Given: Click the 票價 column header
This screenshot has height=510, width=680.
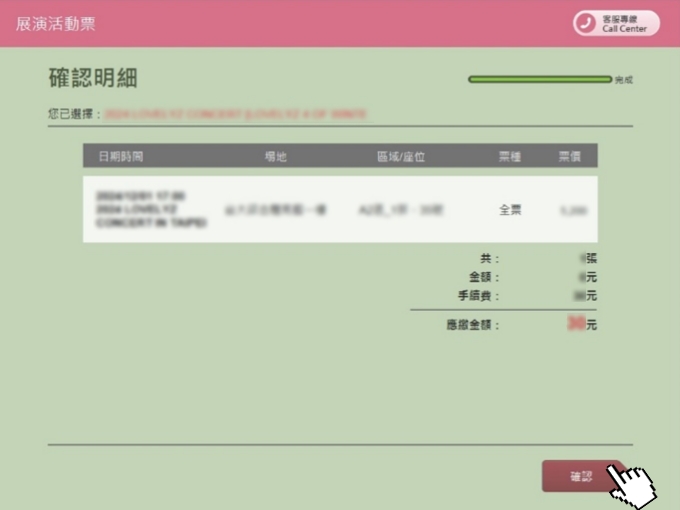Looking at the screenshot, I should coord(570,156).
